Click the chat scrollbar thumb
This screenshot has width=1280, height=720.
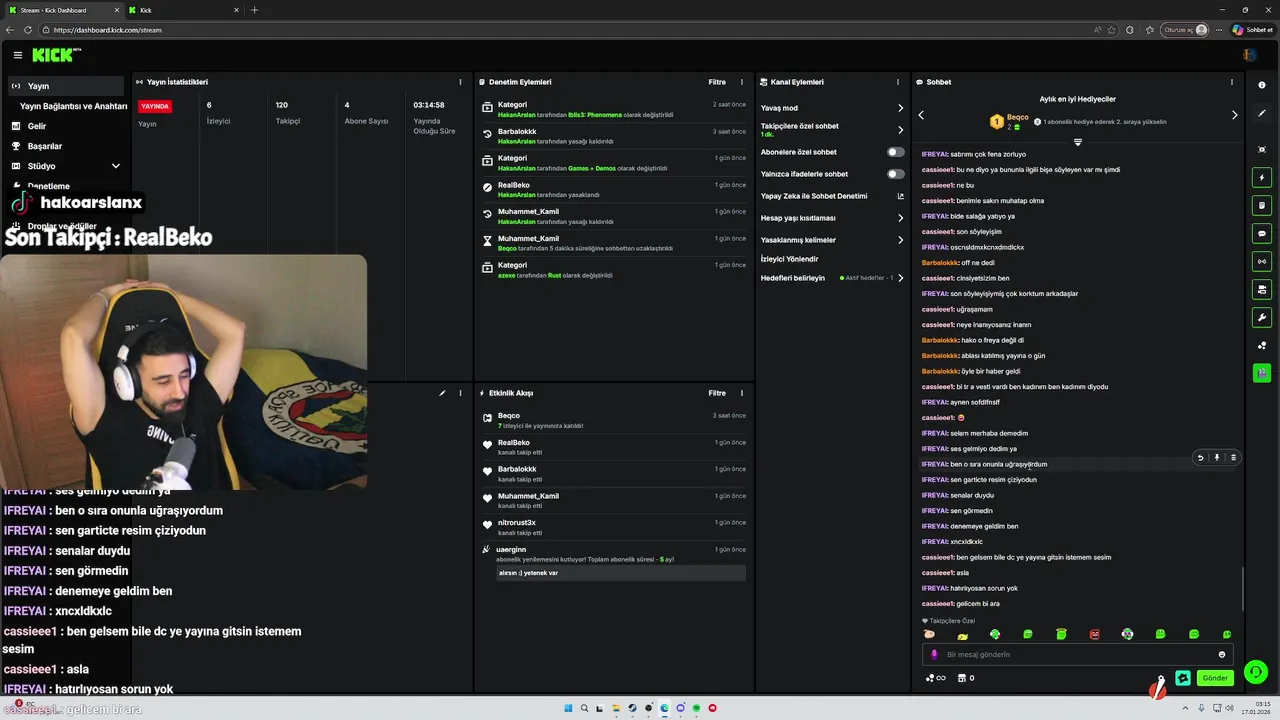[x=1243, y=589]
